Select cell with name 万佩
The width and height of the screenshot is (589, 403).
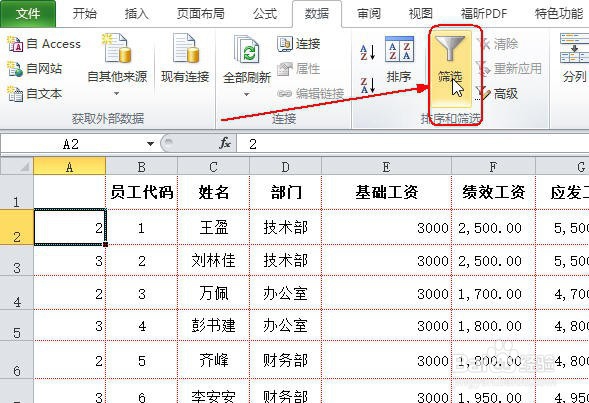[x=213, y=293]
